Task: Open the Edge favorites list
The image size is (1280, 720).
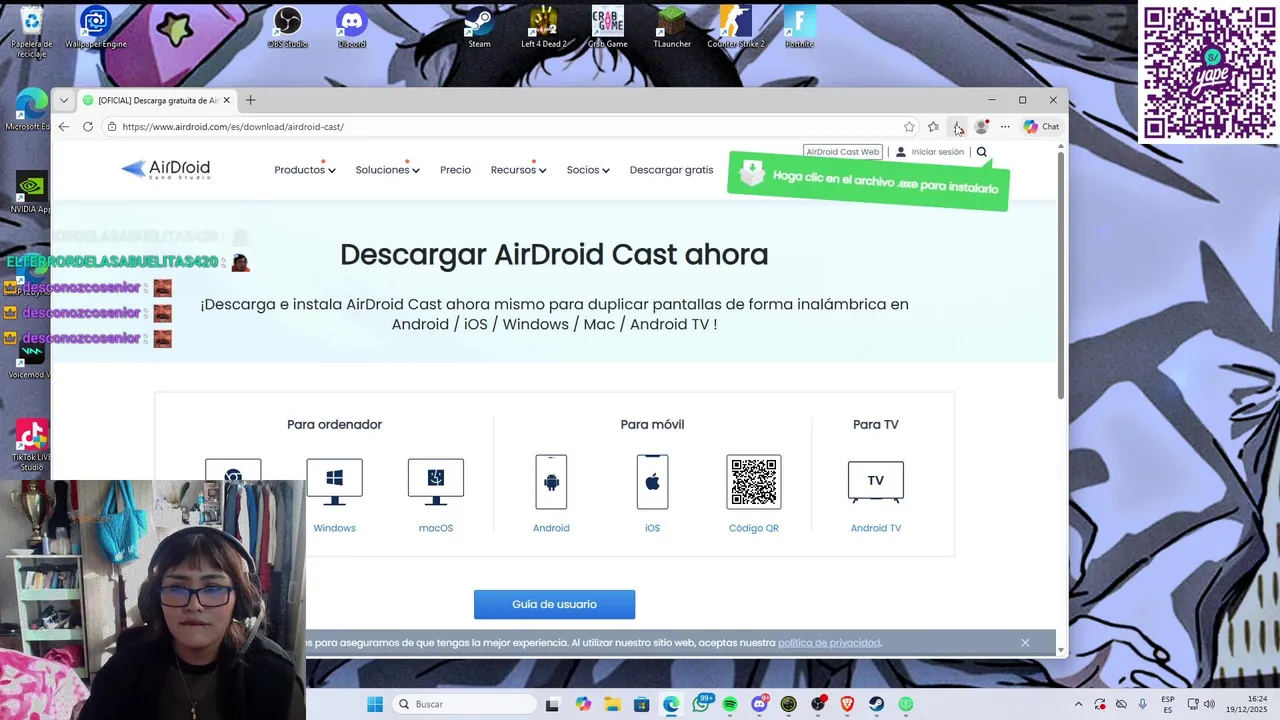Action: [x=933, y=127]
